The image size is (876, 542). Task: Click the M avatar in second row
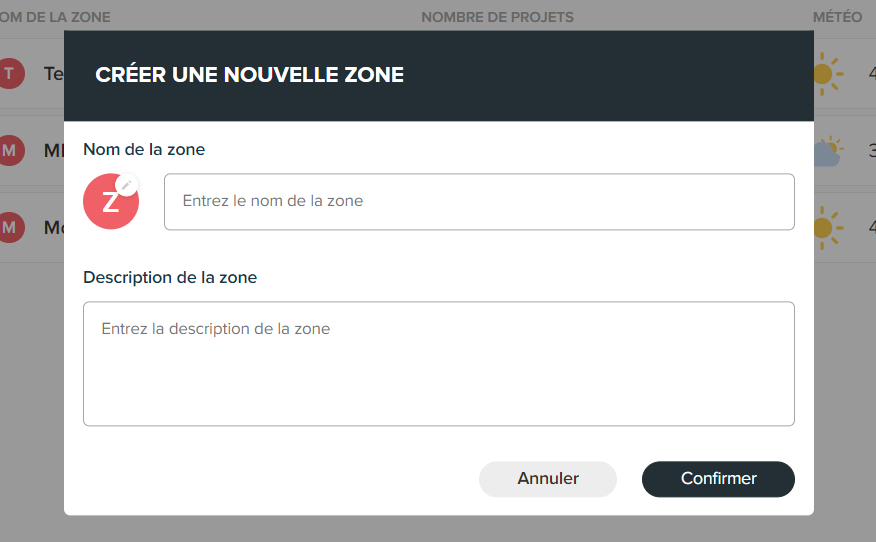pos(11,150)
